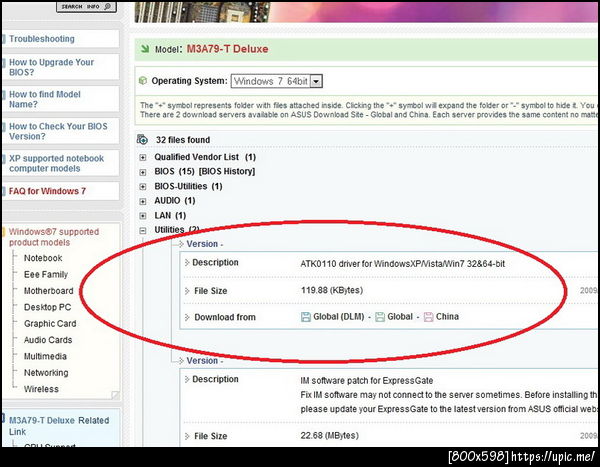The image size is (600, 467).
Task: Click the 22.68 (MBytes) file size value
Action: pos(329,435)
